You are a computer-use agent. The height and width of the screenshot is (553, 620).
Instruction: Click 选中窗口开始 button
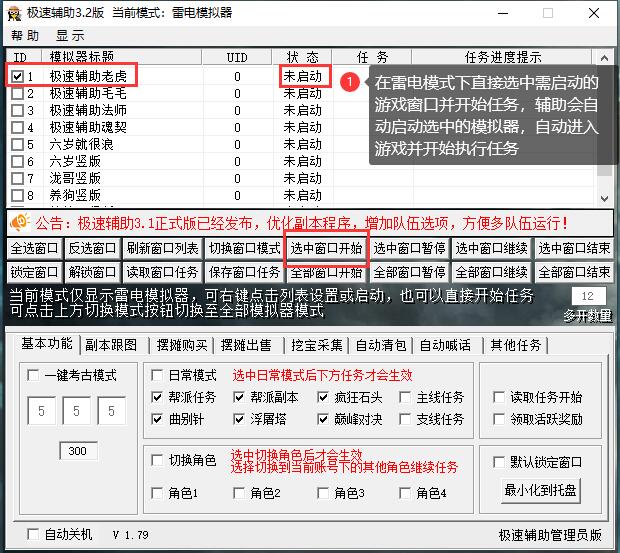(x=326, y=248)
